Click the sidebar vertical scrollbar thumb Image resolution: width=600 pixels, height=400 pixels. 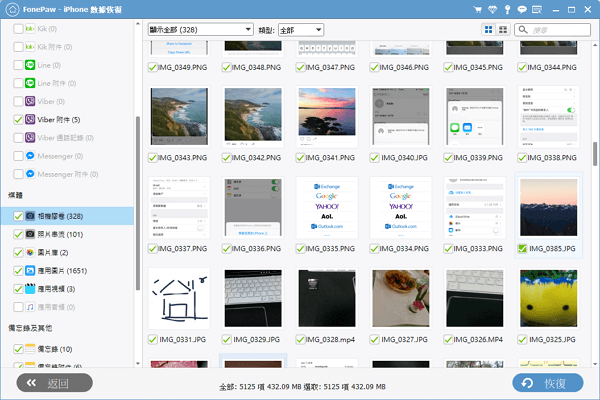click(138, 203)
